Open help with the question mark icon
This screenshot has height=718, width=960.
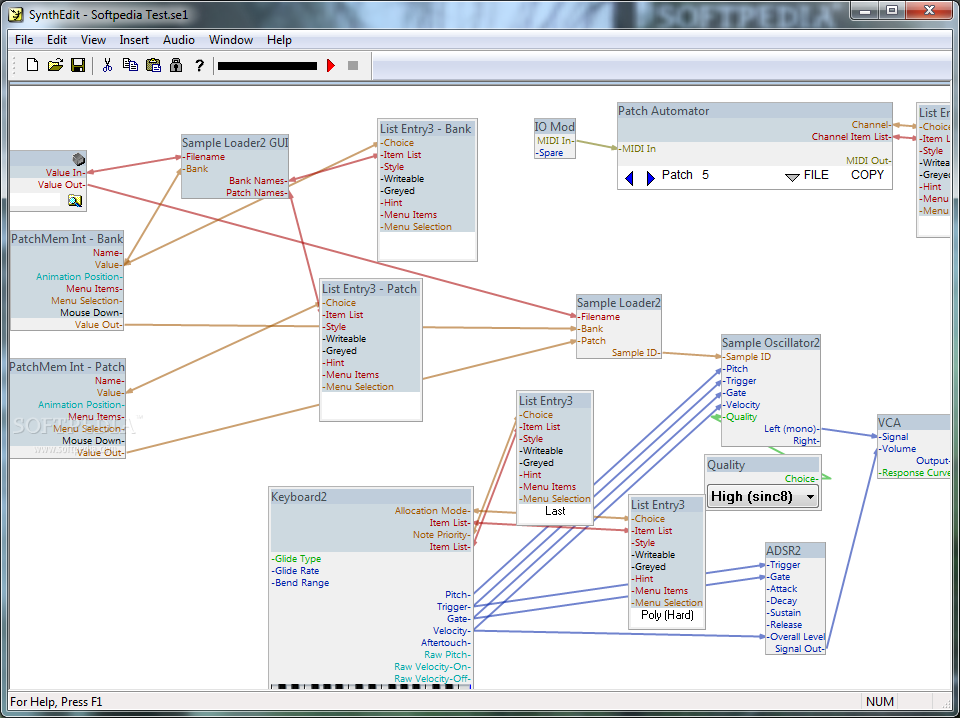click(199, 65)
